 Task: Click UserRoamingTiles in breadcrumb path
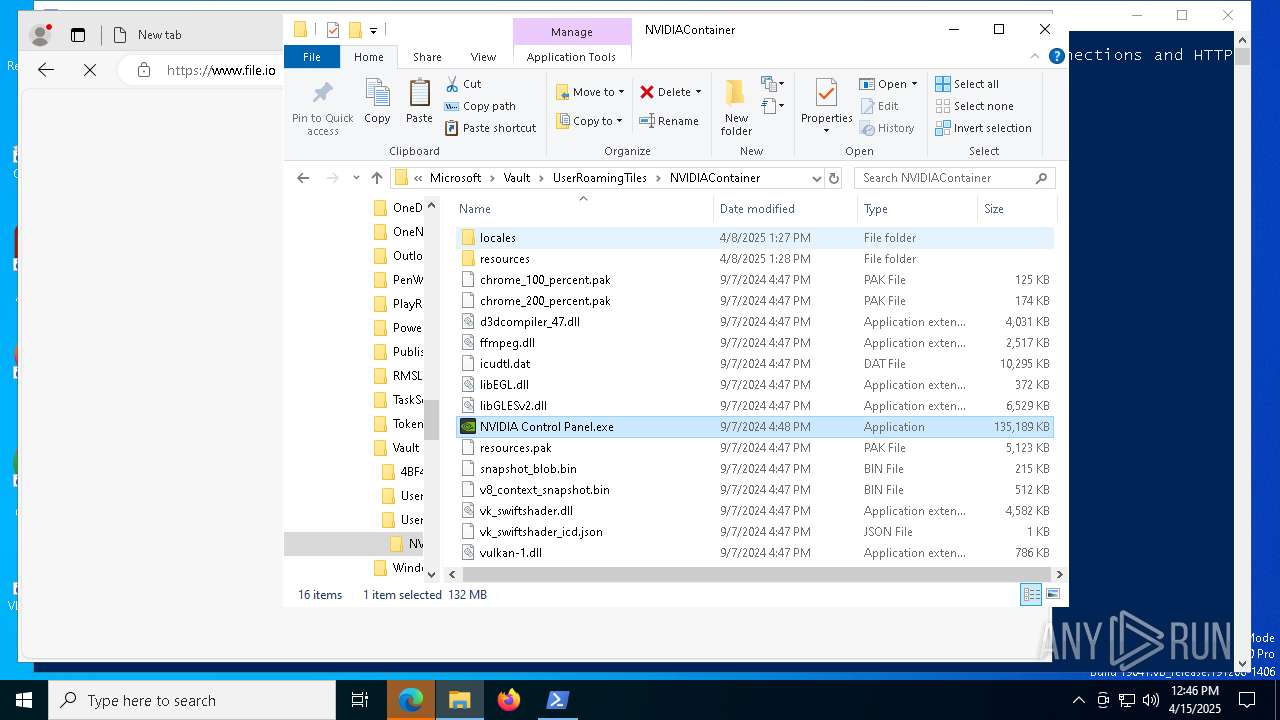click(599, 178)
